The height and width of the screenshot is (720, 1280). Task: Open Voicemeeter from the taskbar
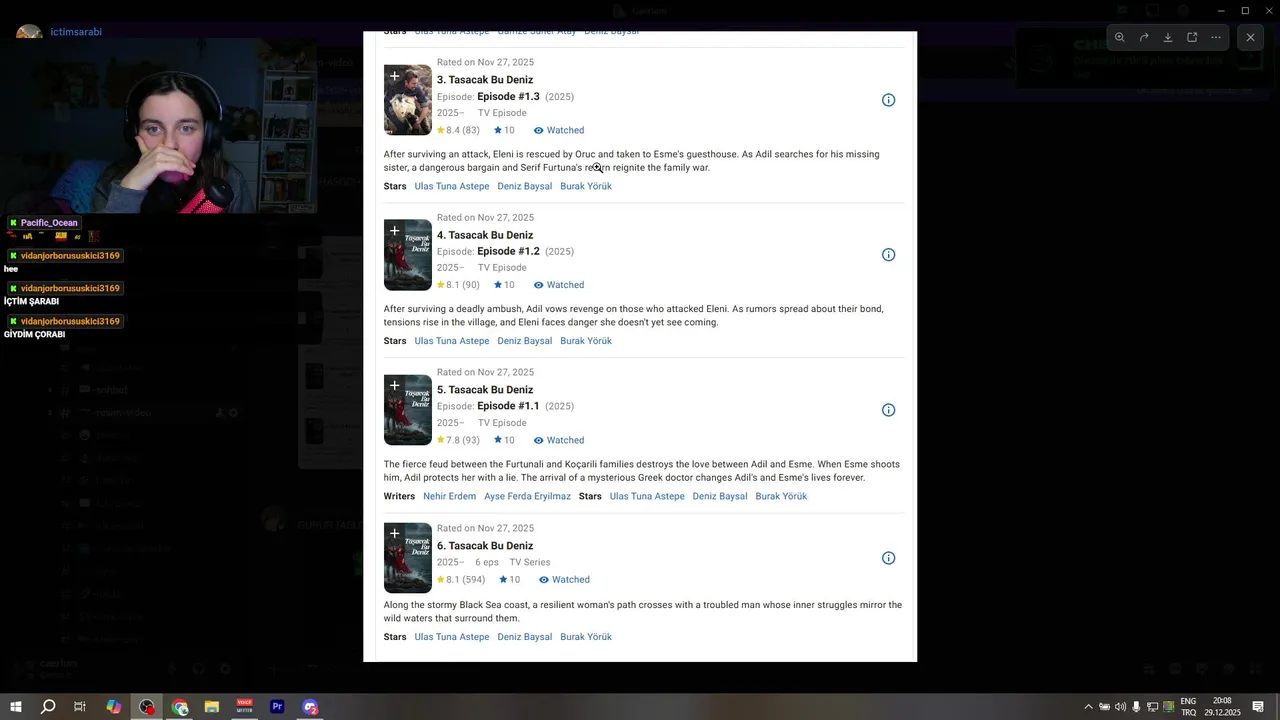[245, 707]
